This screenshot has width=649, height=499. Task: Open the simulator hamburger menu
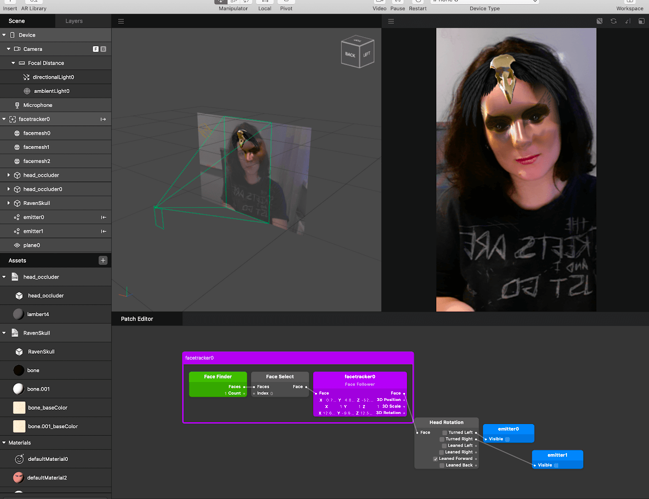tap(391, 22)
